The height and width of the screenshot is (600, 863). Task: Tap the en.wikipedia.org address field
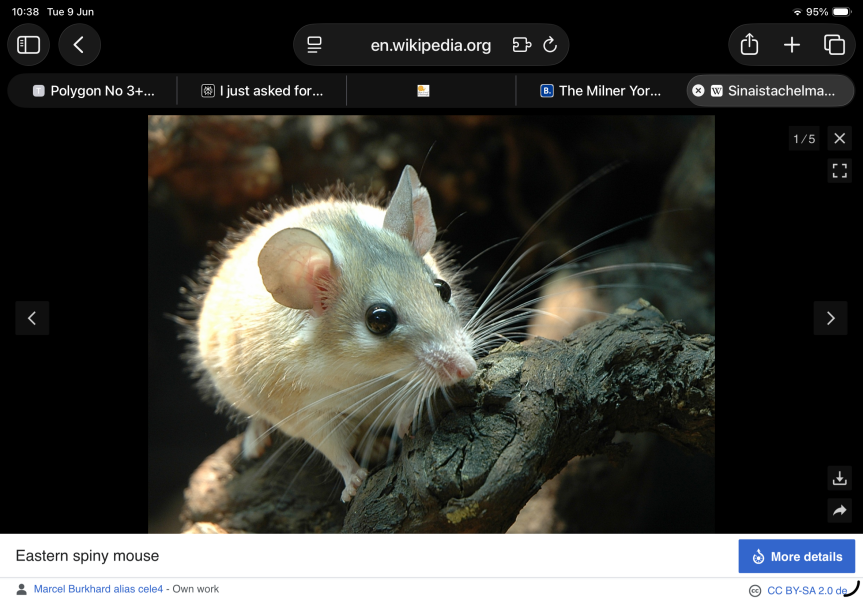pos(430,45)
